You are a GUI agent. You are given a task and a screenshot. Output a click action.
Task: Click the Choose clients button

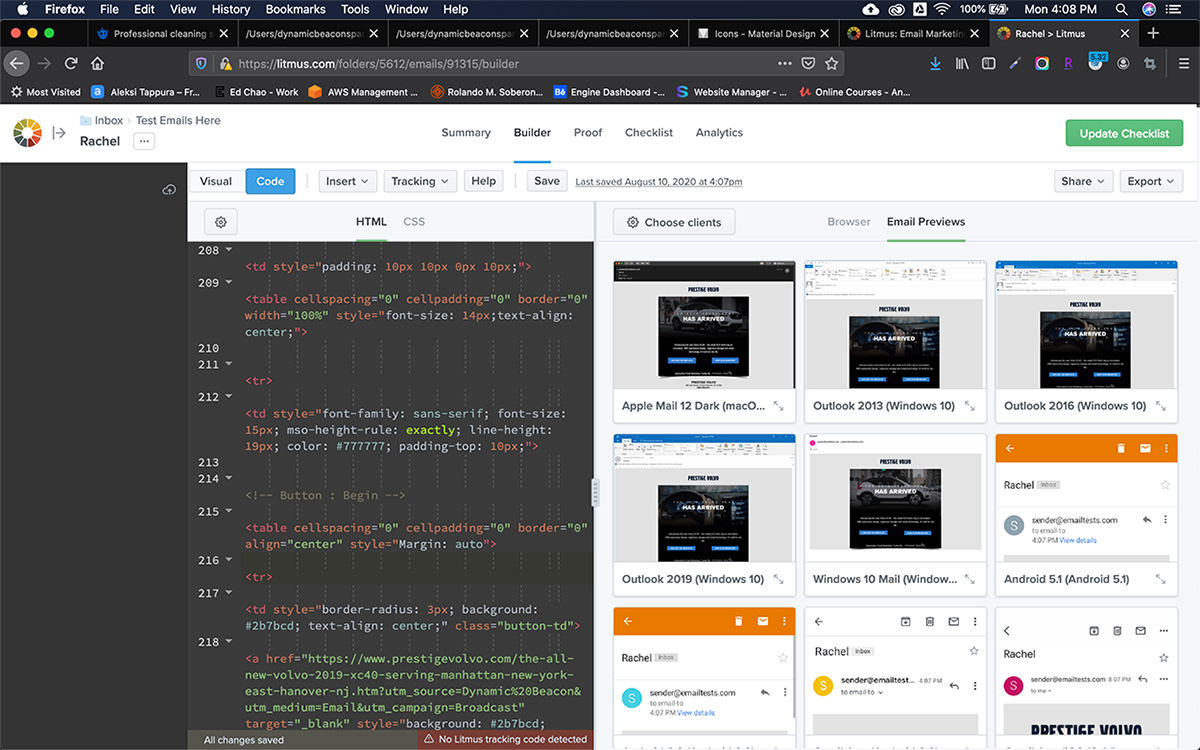674,222
